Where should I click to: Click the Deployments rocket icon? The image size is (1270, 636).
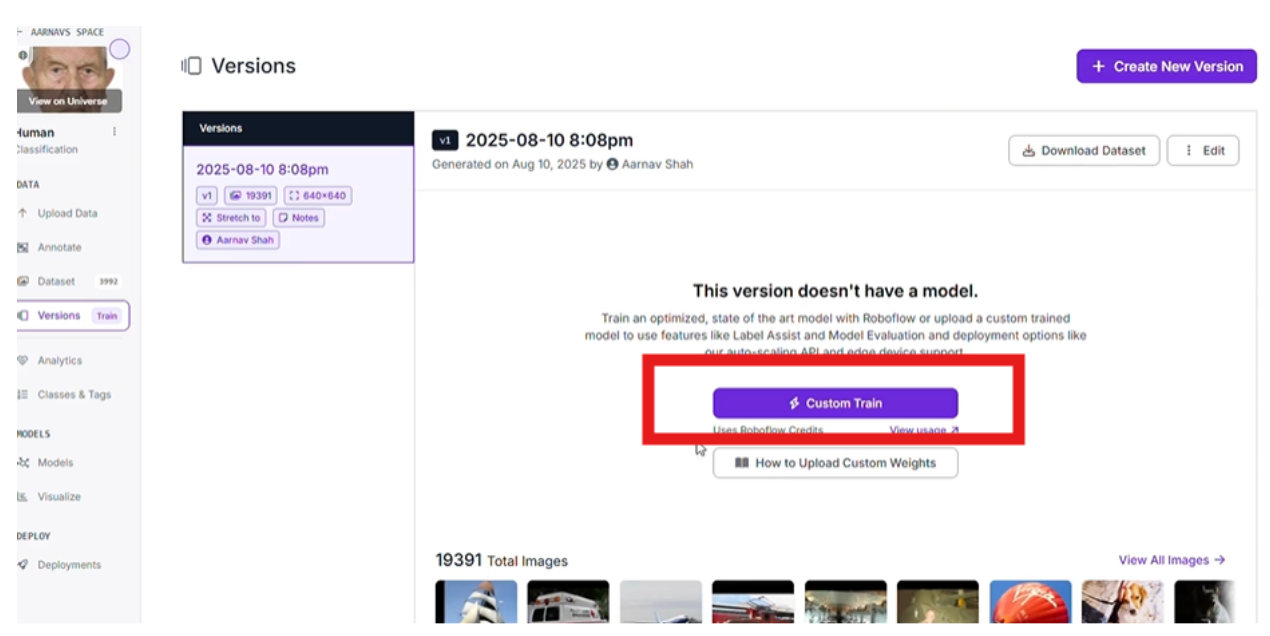pyautogui.click(x=23, y=564)
